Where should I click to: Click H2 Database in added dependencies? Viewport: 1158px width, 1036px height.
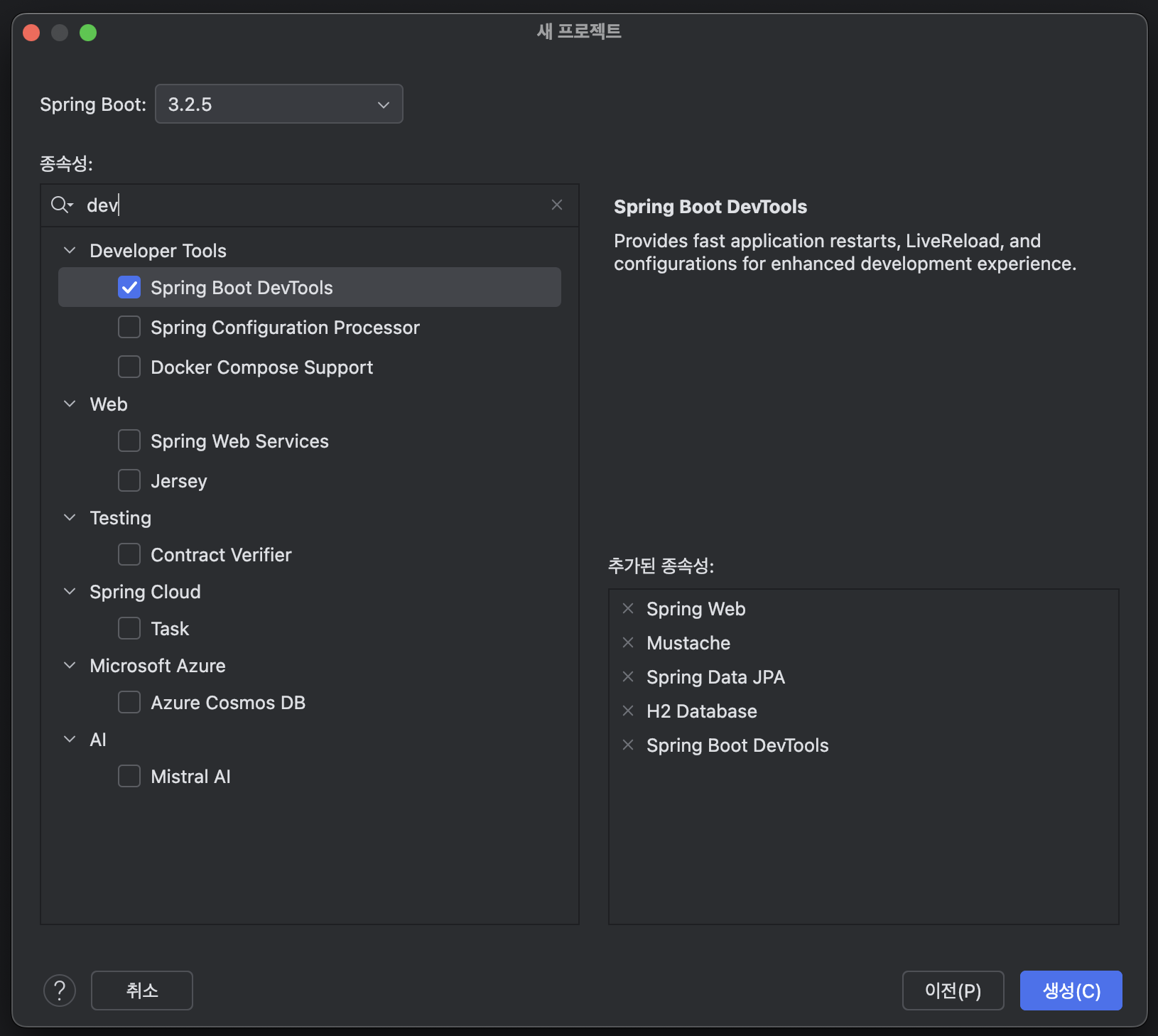[x=702, y=711]
